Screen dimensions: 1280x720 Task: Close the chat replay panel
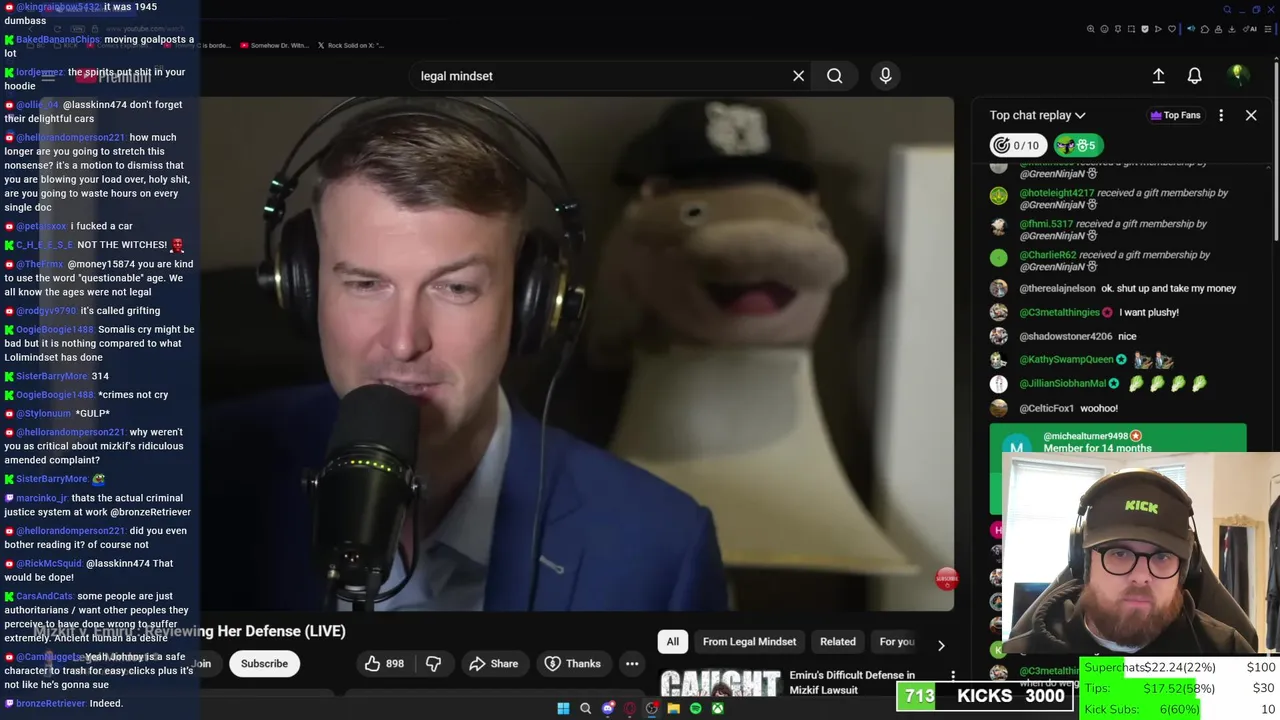pos(1251,115)
